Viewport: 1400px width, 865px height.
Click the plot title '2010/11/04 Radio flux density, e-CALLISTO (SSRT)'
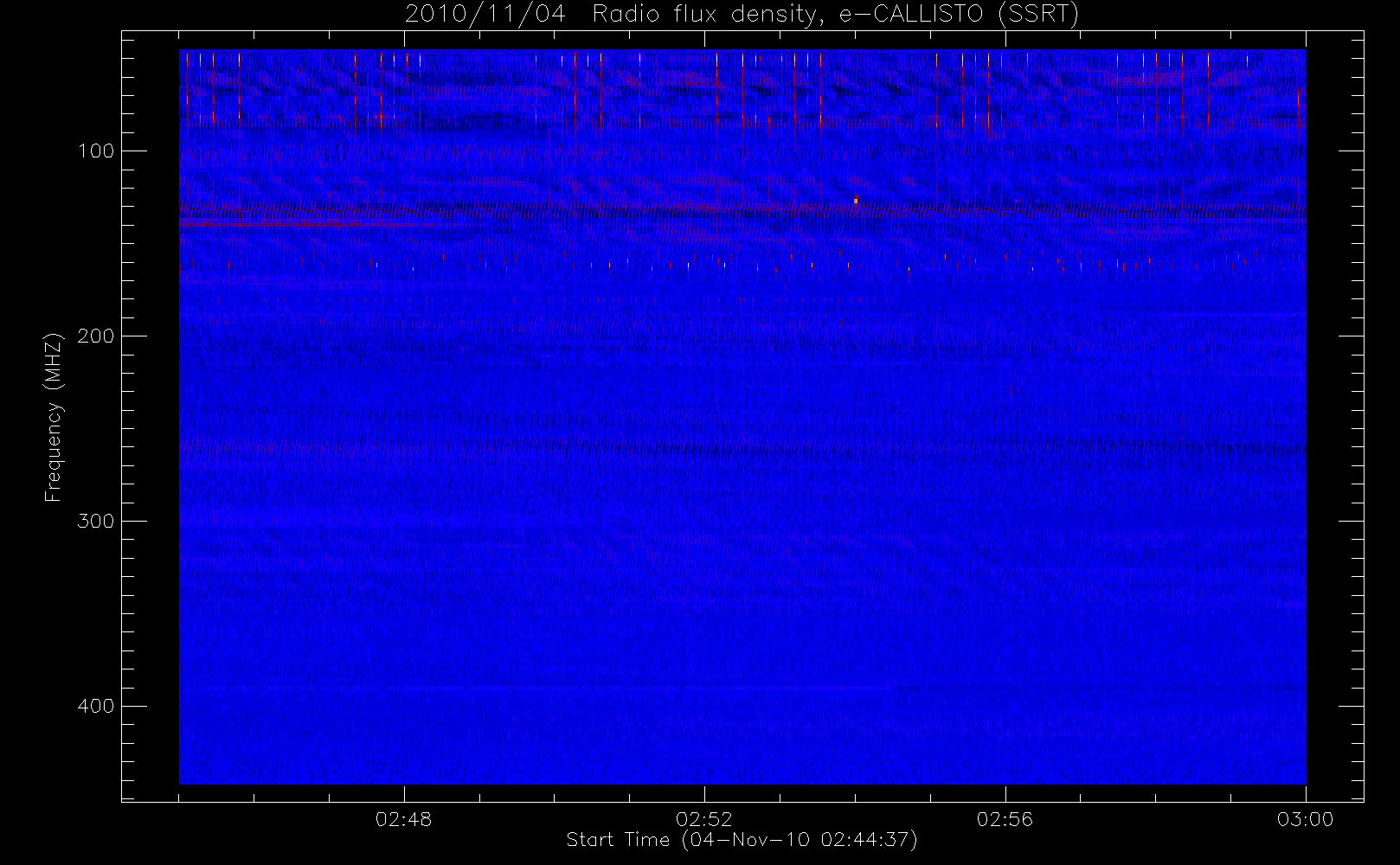pyautogui.click(x=742, y=15)
